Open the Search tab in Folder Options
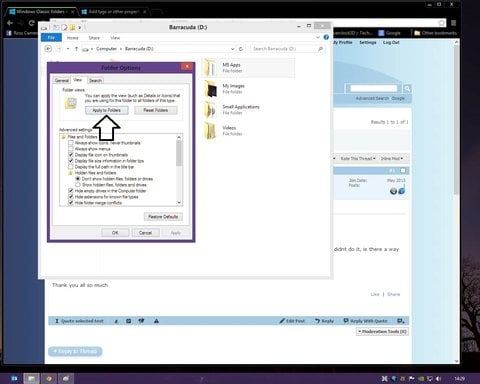This screenshot has width=480, height=384. click(95, 81)
